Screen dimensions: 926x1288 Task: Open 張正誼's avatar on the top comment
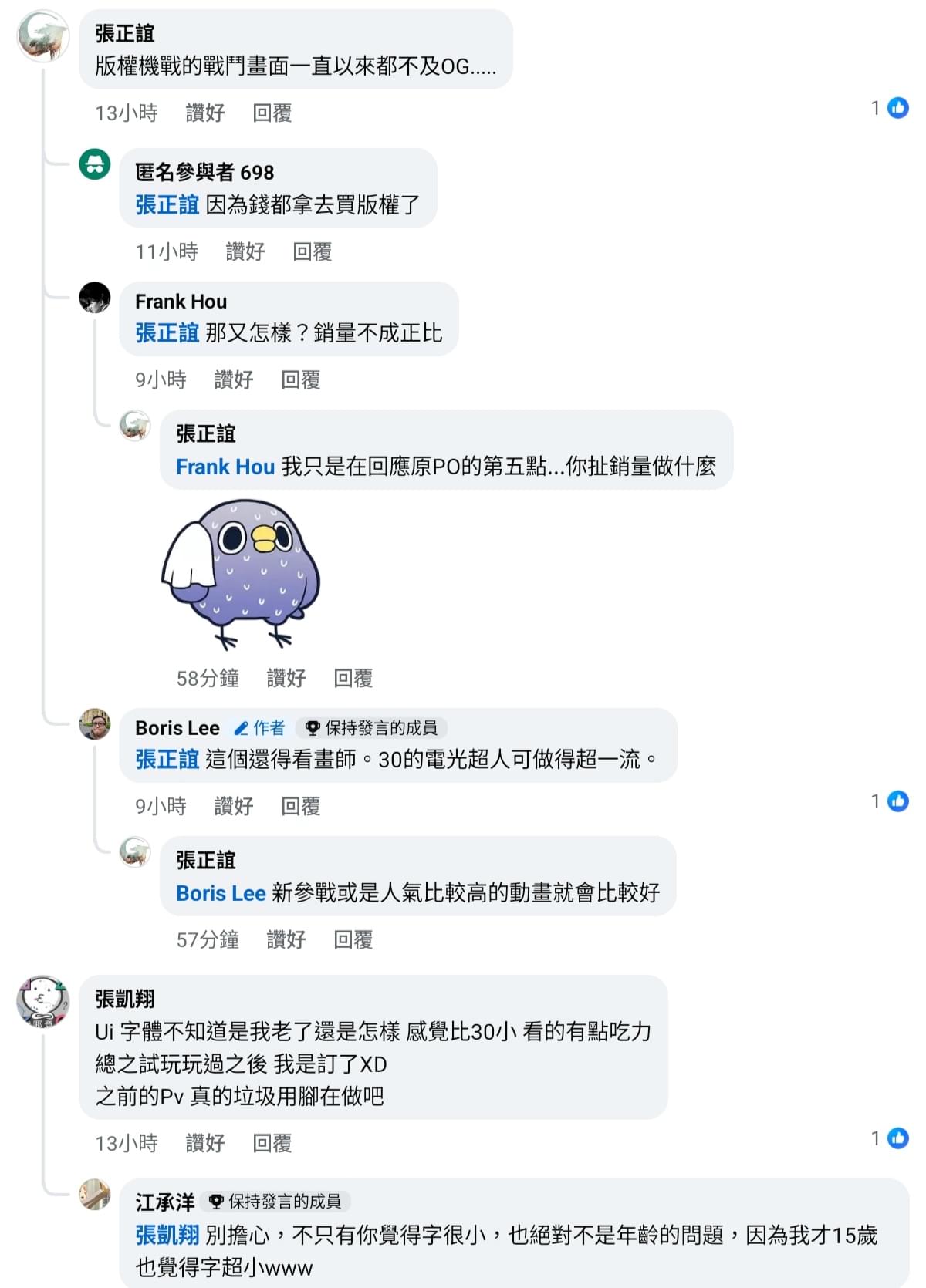pyautogui.click(x=43, y=35)
